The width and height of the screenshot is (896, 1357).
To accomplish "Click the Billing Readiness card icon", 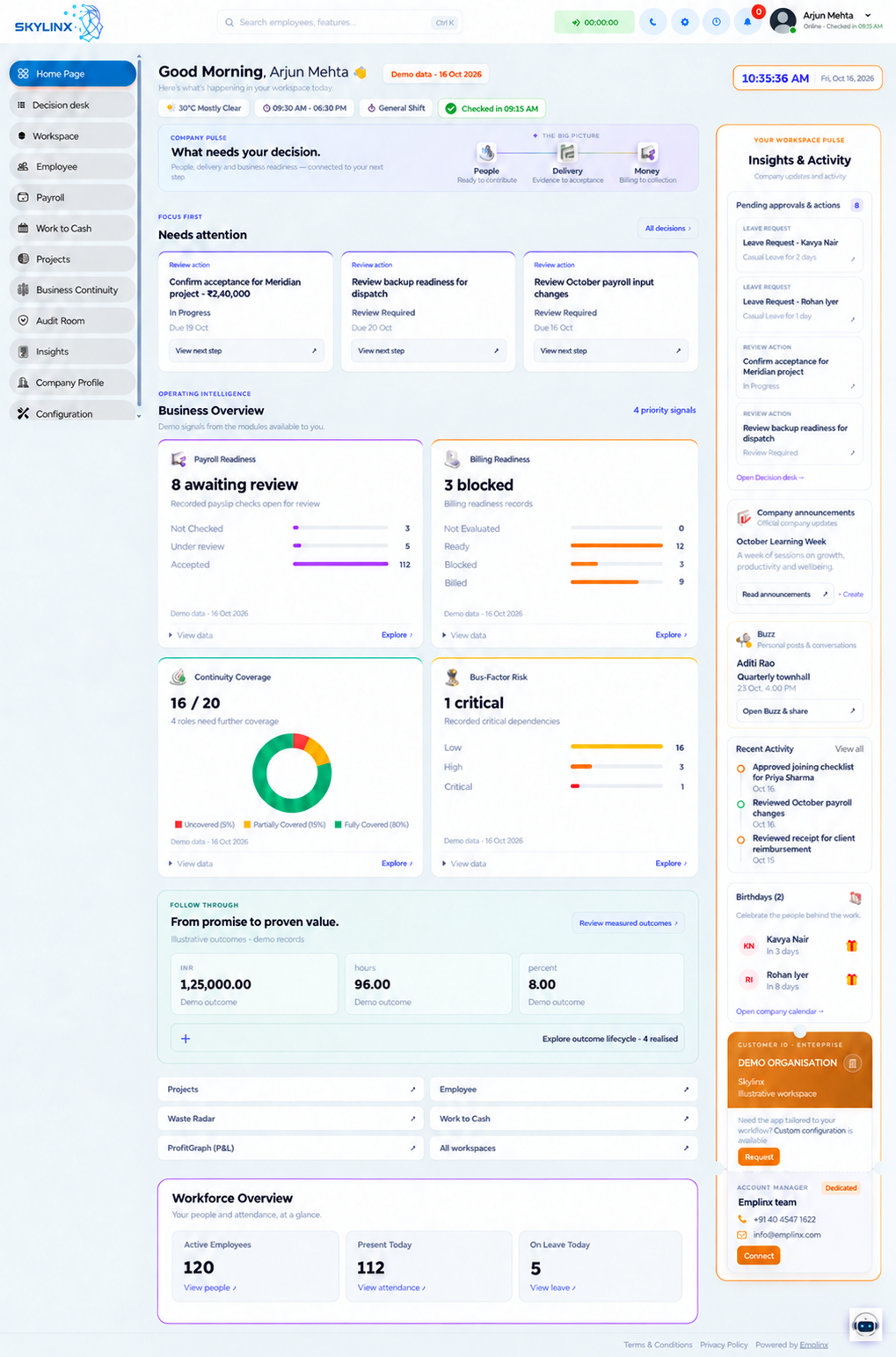I will [452, 459].
